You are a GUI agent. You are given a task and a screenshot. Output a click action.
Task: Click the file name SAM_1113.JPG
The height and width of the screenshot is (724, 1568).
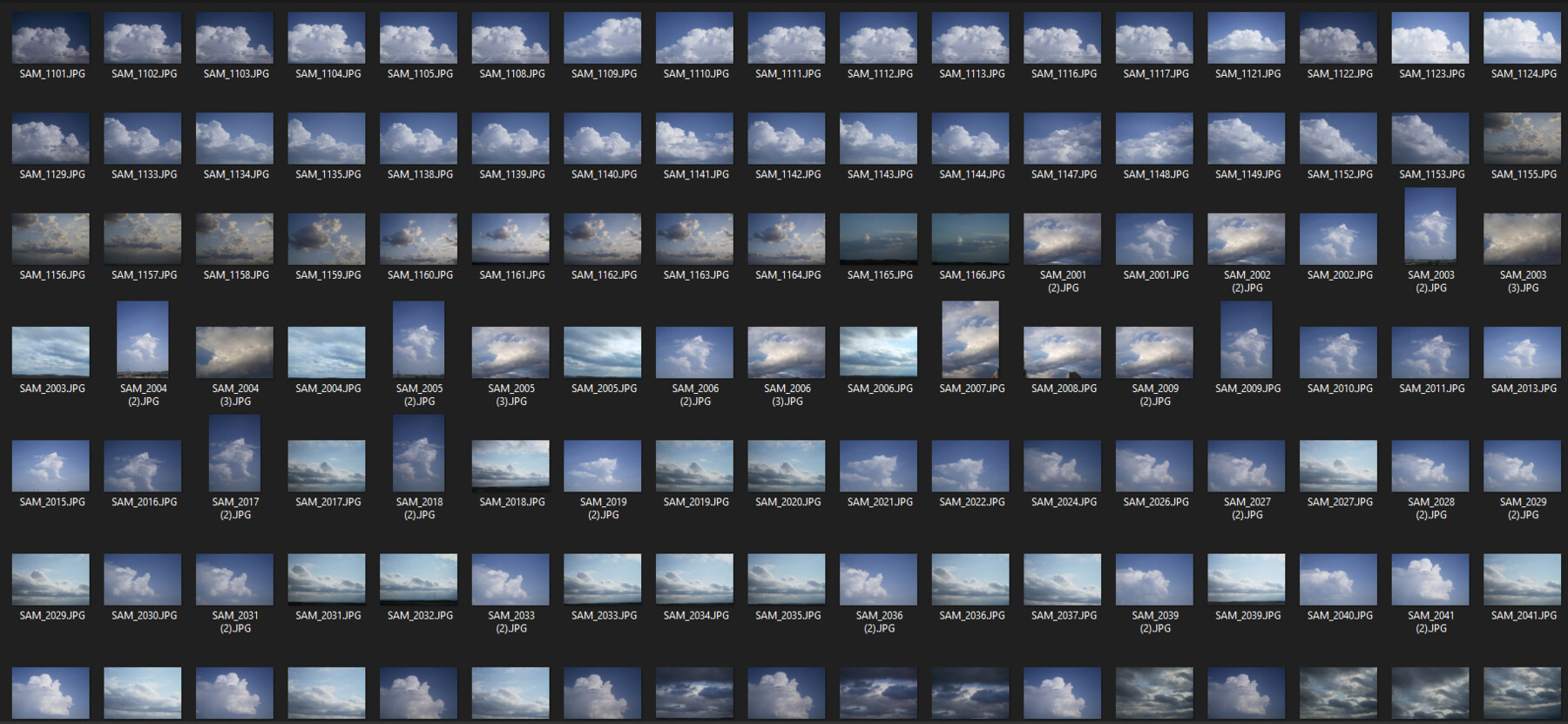click(x=972, y=74)
